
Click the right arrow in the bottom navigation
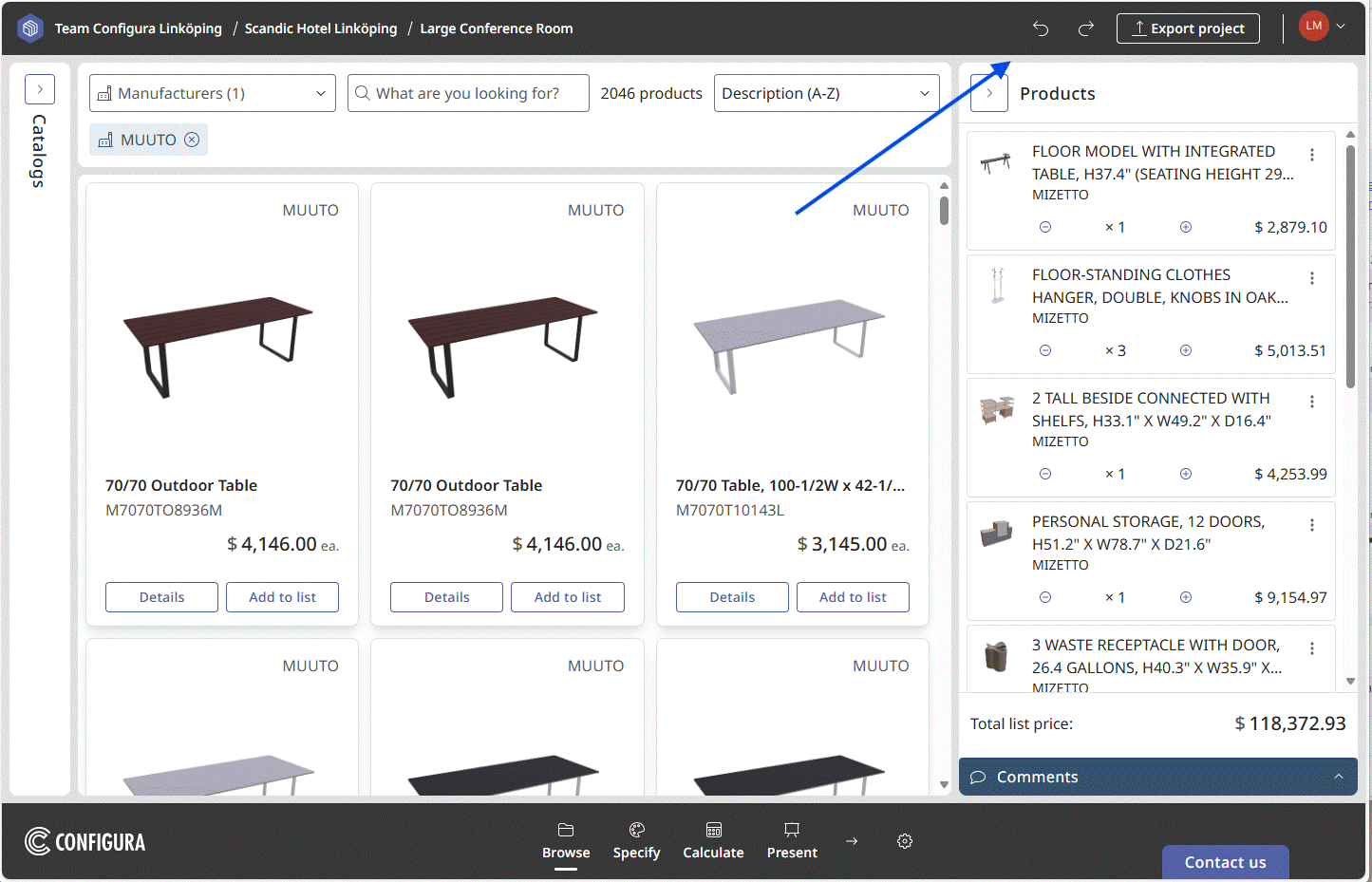(851, 841)
